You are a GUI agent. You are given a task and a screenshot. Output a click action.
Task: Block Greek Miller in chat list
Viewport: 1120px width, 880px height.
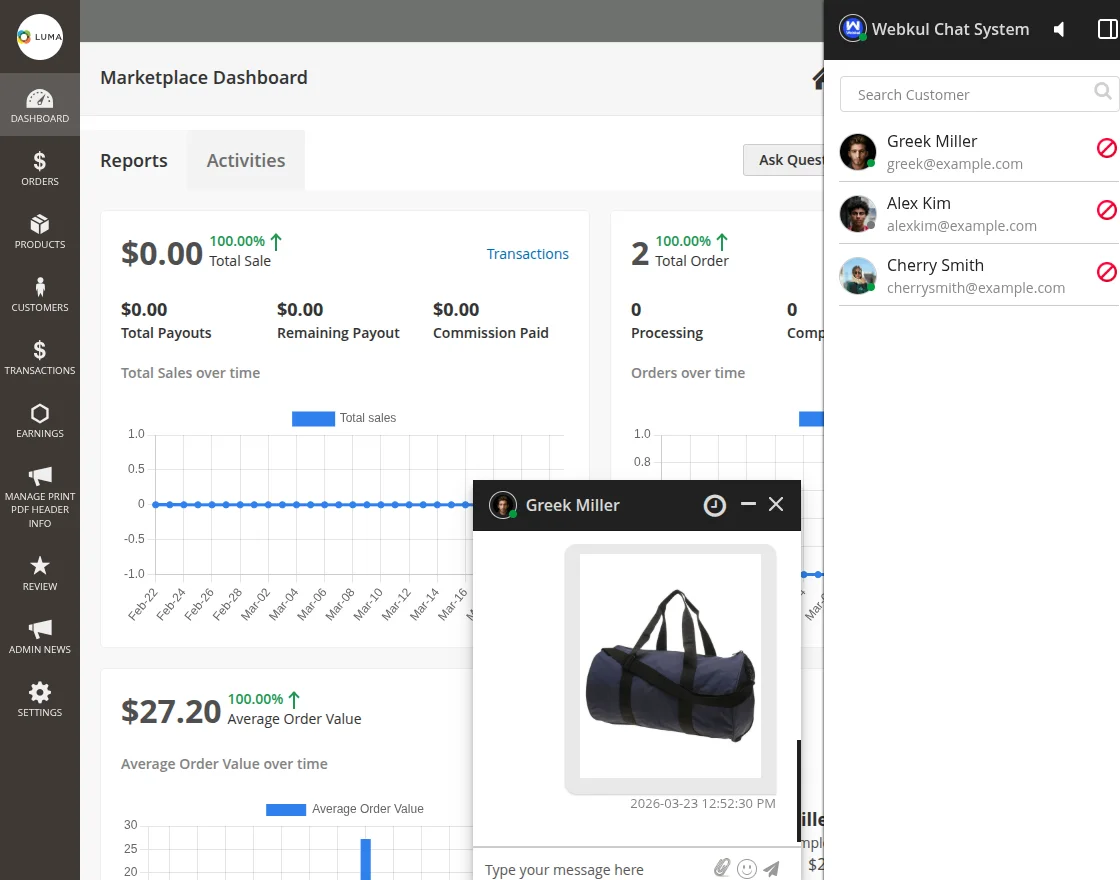pyautogui.click(x=1106, y=148)
